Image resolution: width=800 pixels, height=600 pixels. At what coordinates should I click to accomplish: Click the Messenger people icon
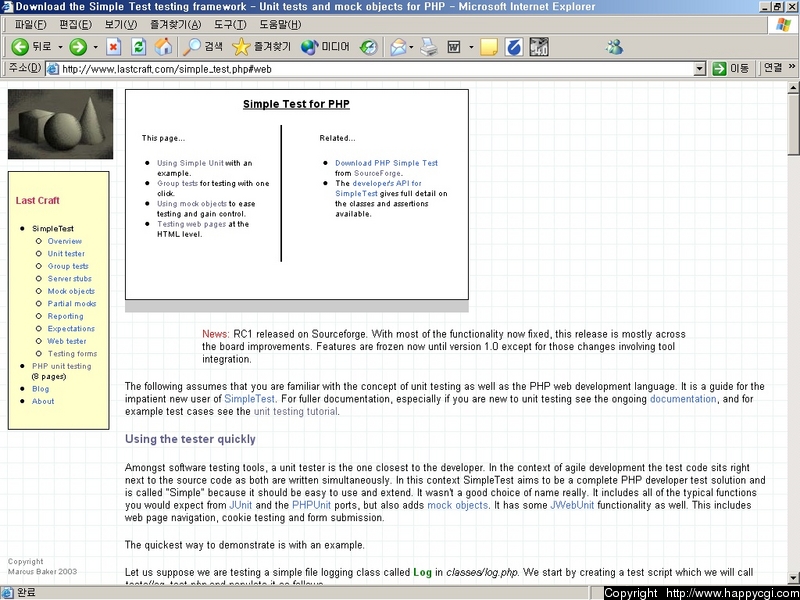[x=614, y=47]
